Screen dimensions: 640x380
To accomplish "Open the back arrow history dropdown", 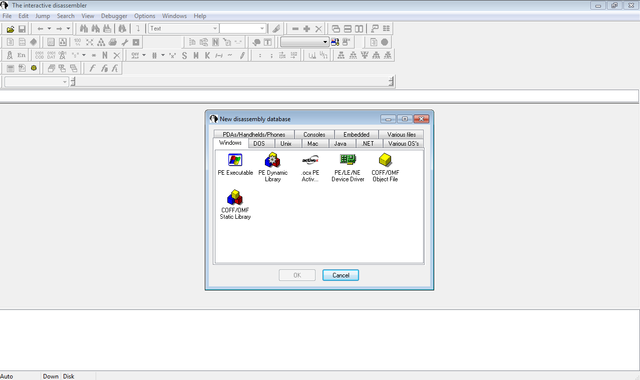I will pos(49,29).
